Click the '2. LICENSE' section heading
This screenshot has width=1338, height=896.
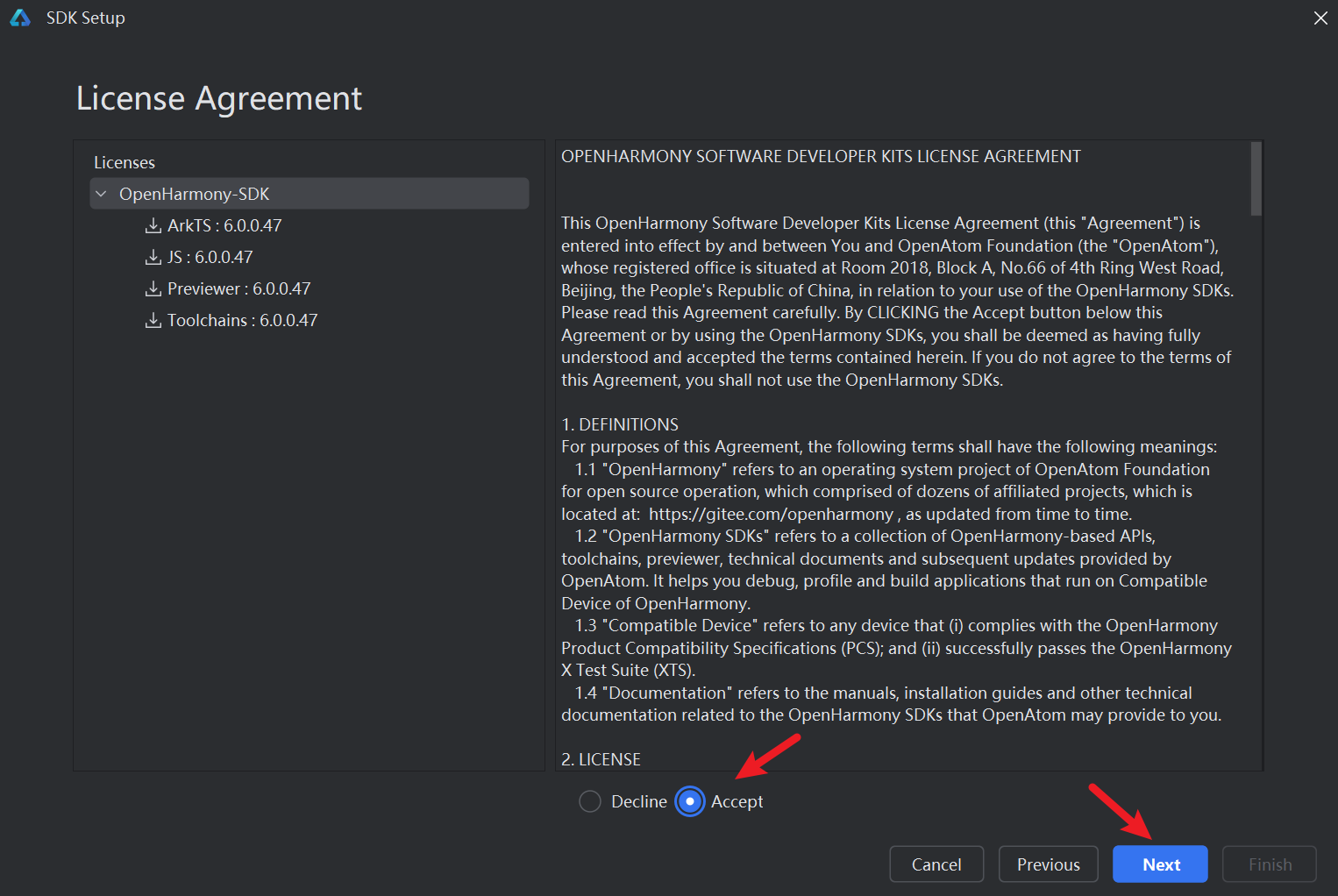(x=601, y=759)
